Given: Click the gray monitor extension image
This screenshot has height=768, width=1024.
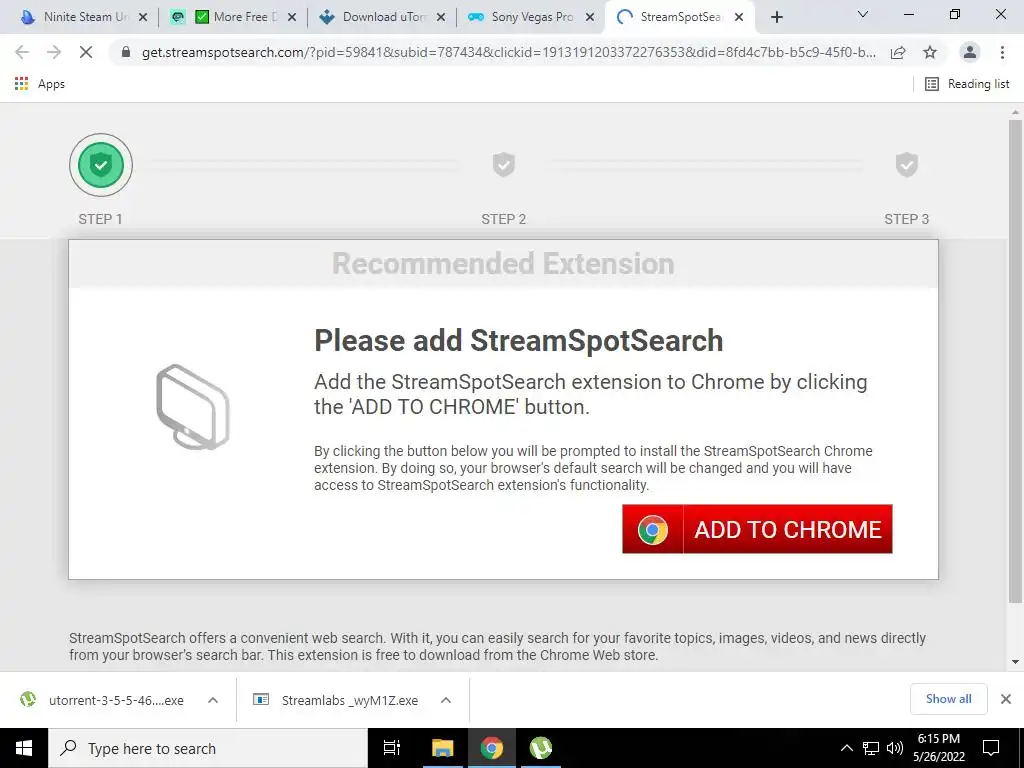Looking at the screenshot, I should click(193, 407).
